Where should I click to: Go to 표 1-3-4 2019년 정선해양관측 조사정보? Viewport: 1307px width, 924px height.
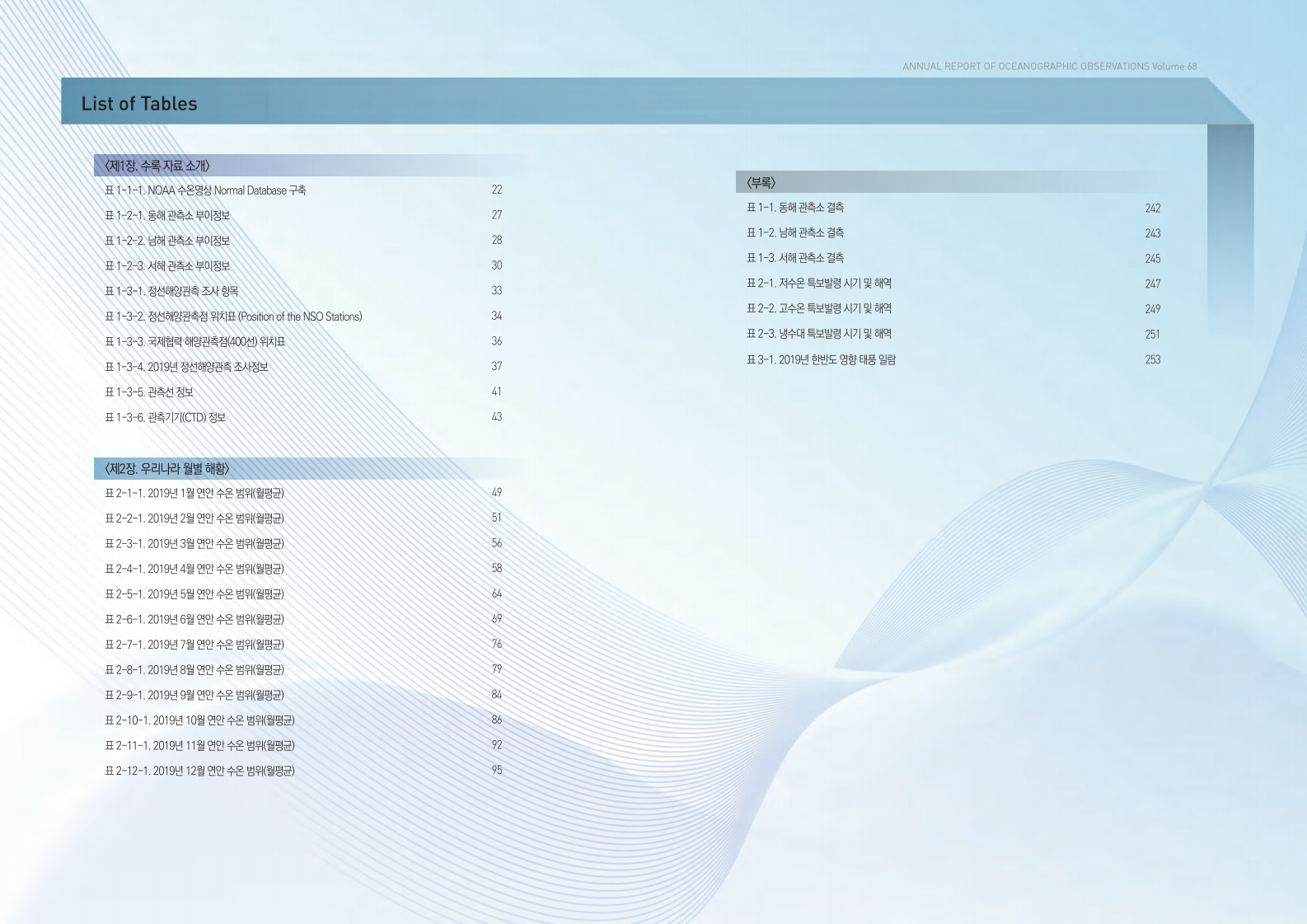186,367
